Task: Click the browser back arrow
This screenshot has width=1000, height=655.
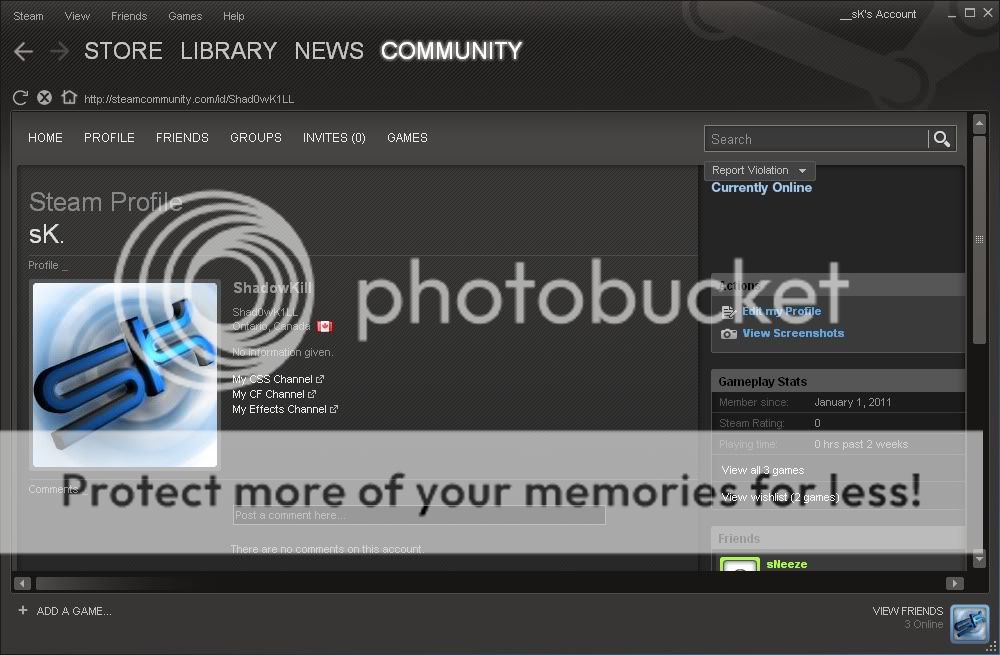Action: point(24,52)
